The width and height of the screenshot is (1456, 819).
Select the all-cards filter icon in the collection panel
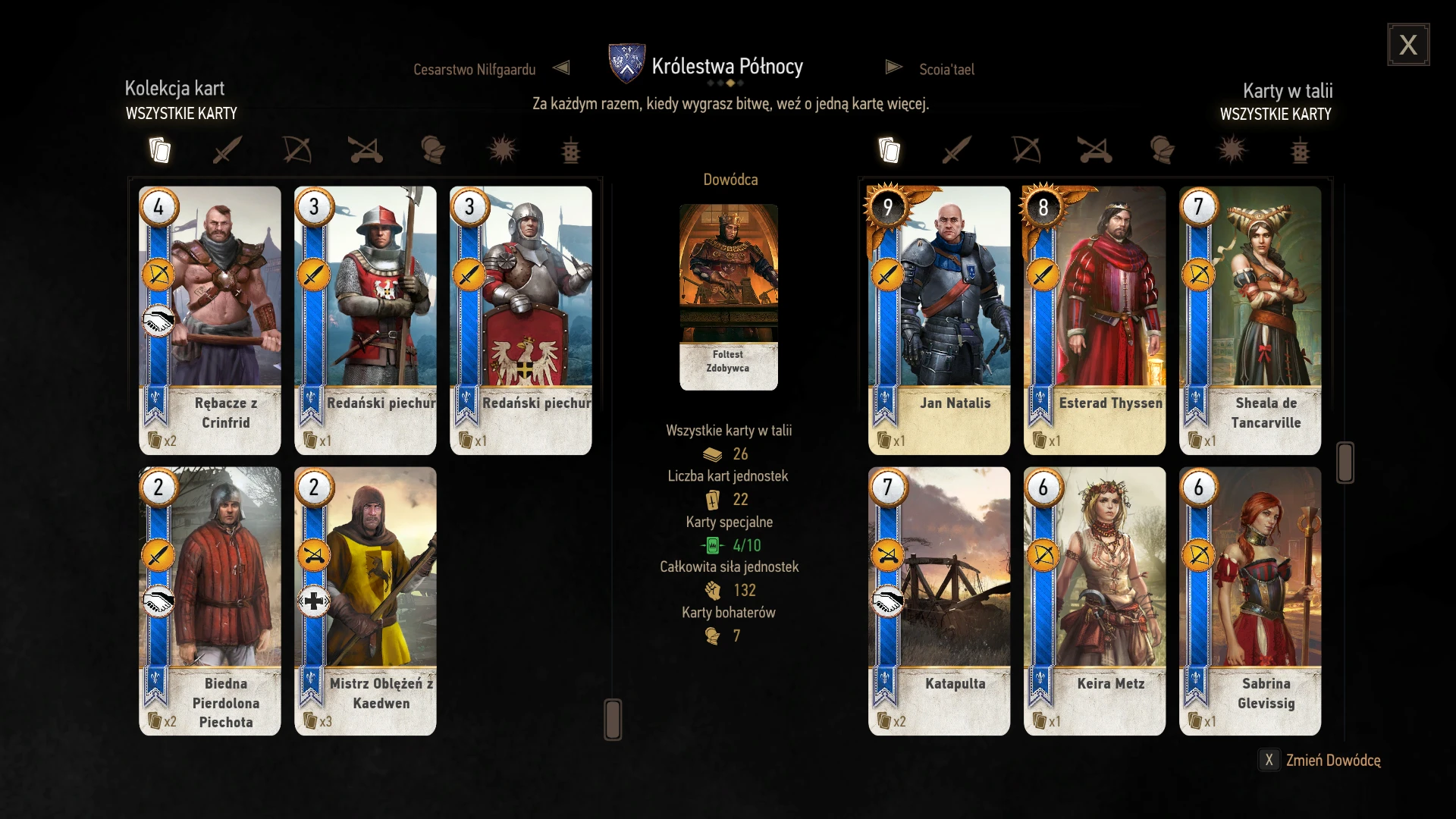click(x=159, y=150)
